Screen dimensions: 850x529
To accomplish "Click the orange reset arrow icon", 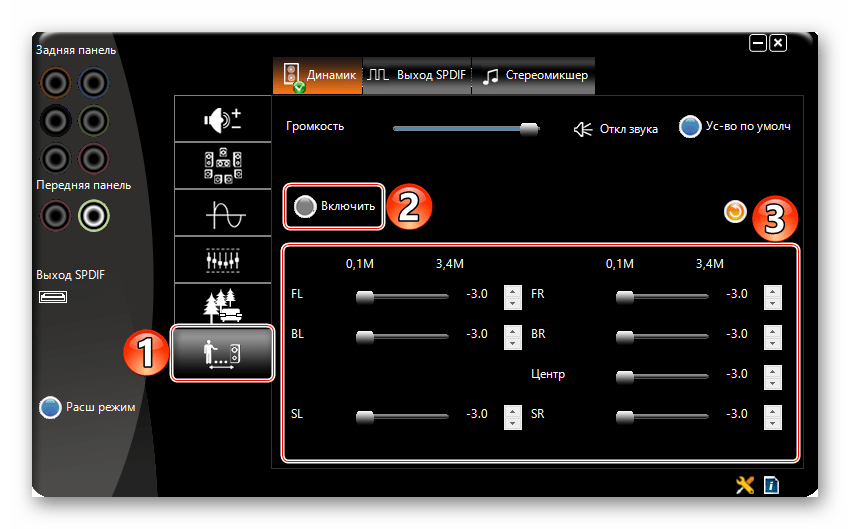I will [x=735, y=212].
